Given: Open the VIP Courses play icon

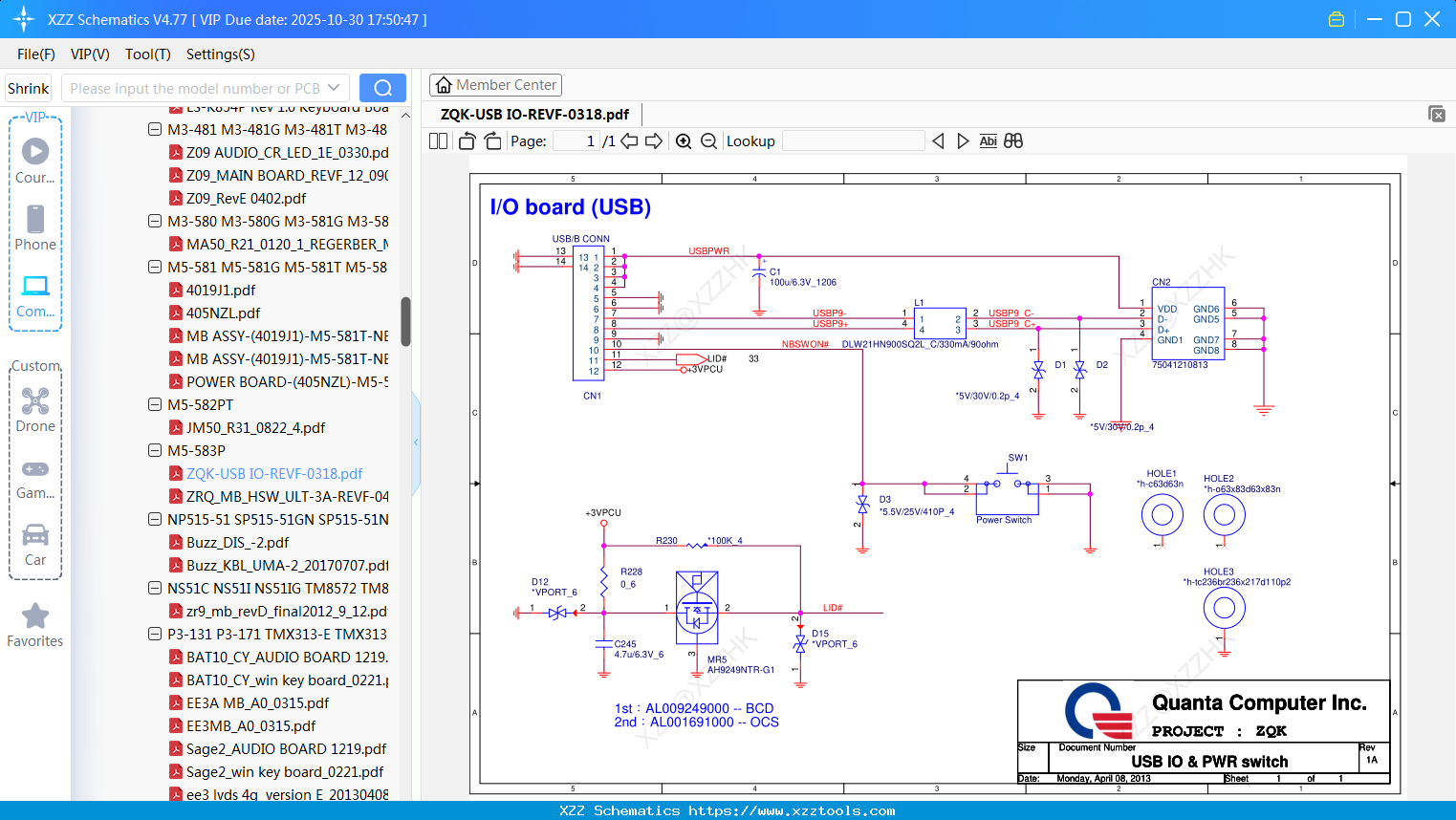Looking at the screenshot, I should (x=35, y=151).
